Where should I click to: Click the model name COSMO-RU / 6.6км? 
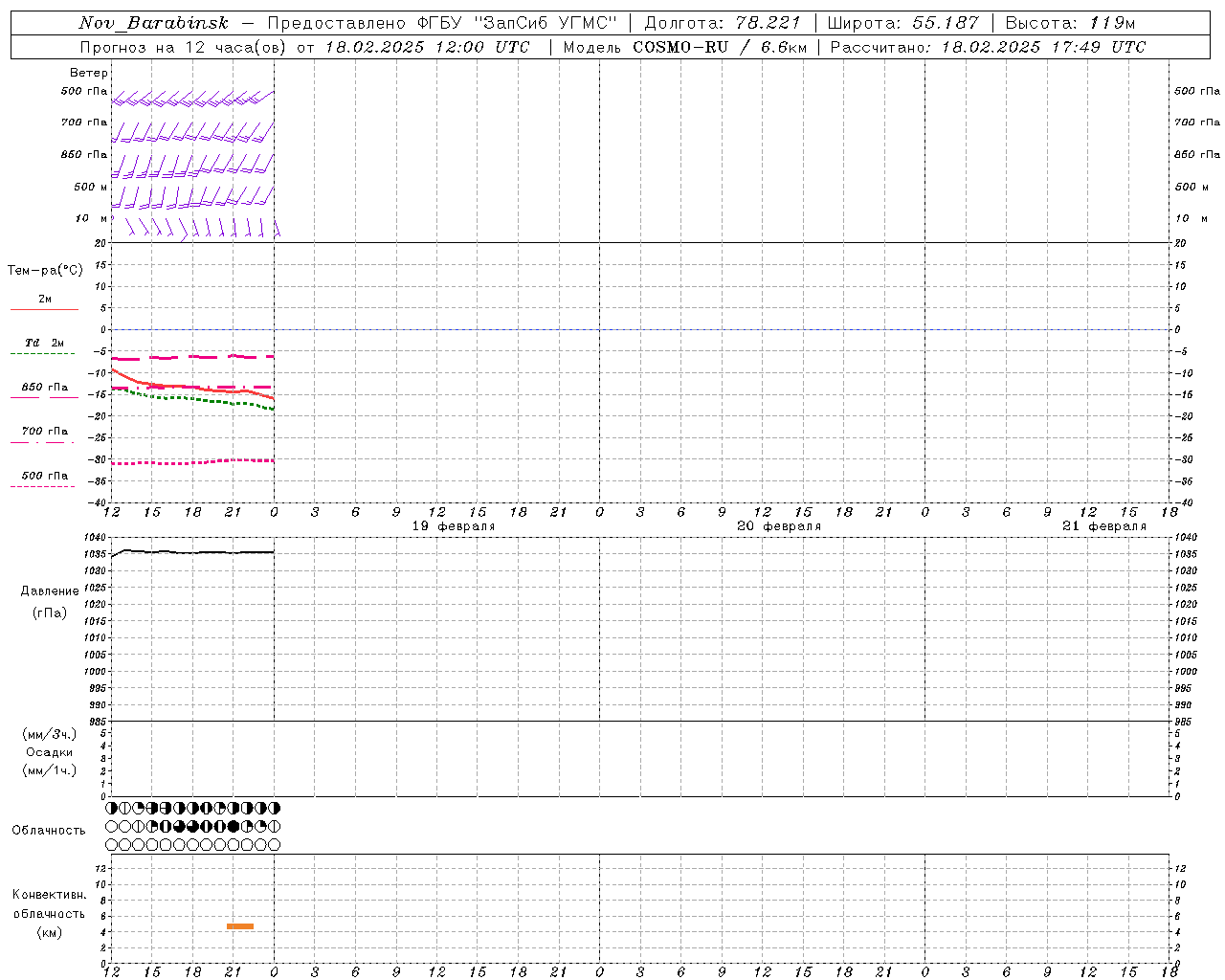[721, 47]
